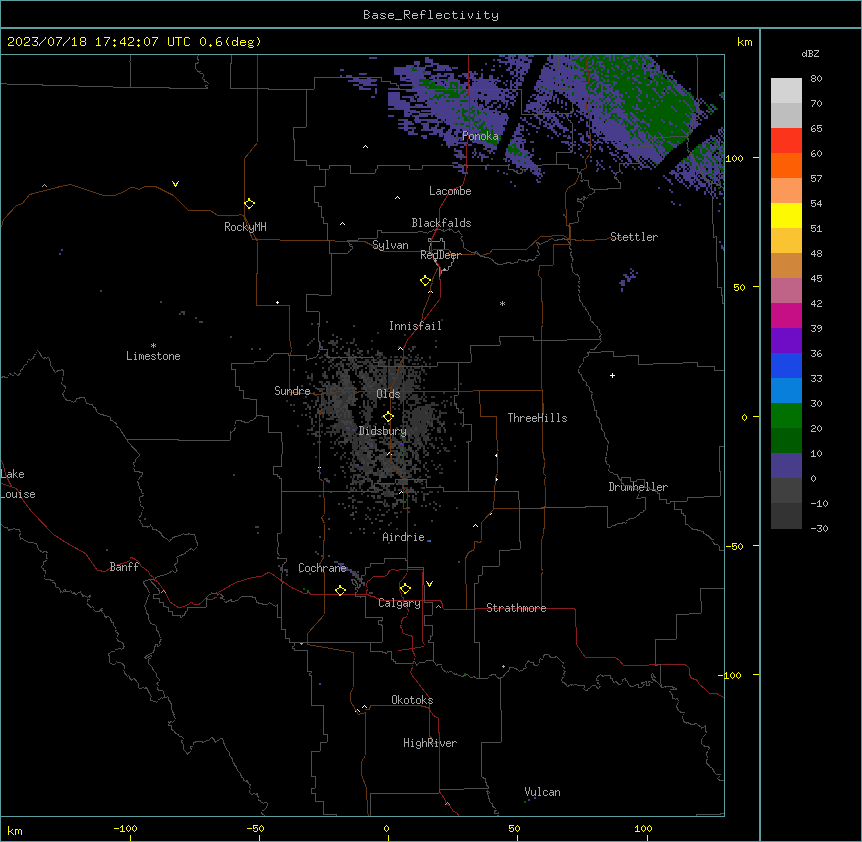Click the yellow diamond marker south of RedDeer
This screenshot has width=862, height=842.
coord(425,281)
